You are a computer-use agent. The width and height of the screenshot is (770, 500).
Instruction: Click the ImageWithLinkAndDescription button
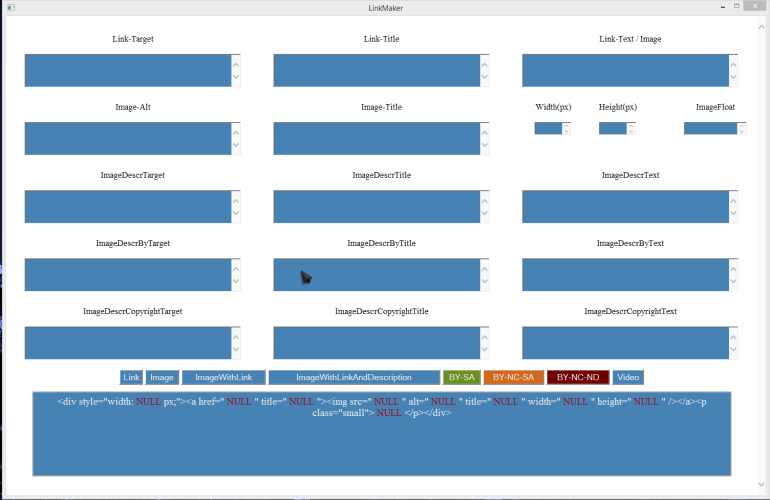(x=354, y=377)
